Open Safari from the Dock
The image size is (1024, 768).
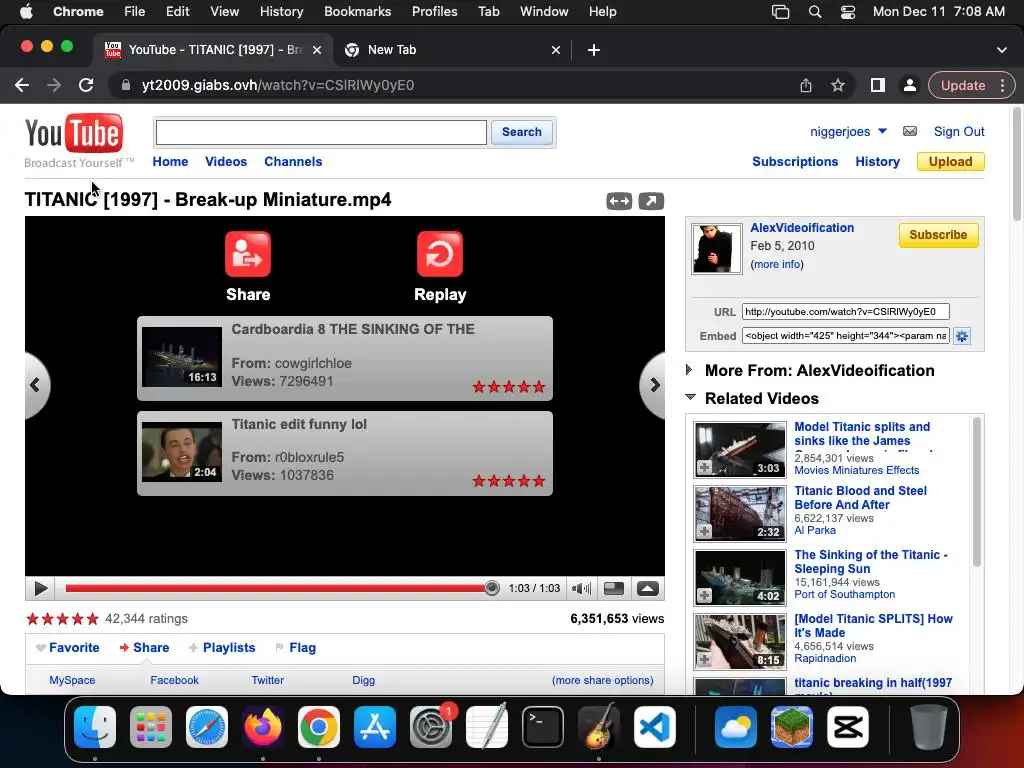pos(207,727)
